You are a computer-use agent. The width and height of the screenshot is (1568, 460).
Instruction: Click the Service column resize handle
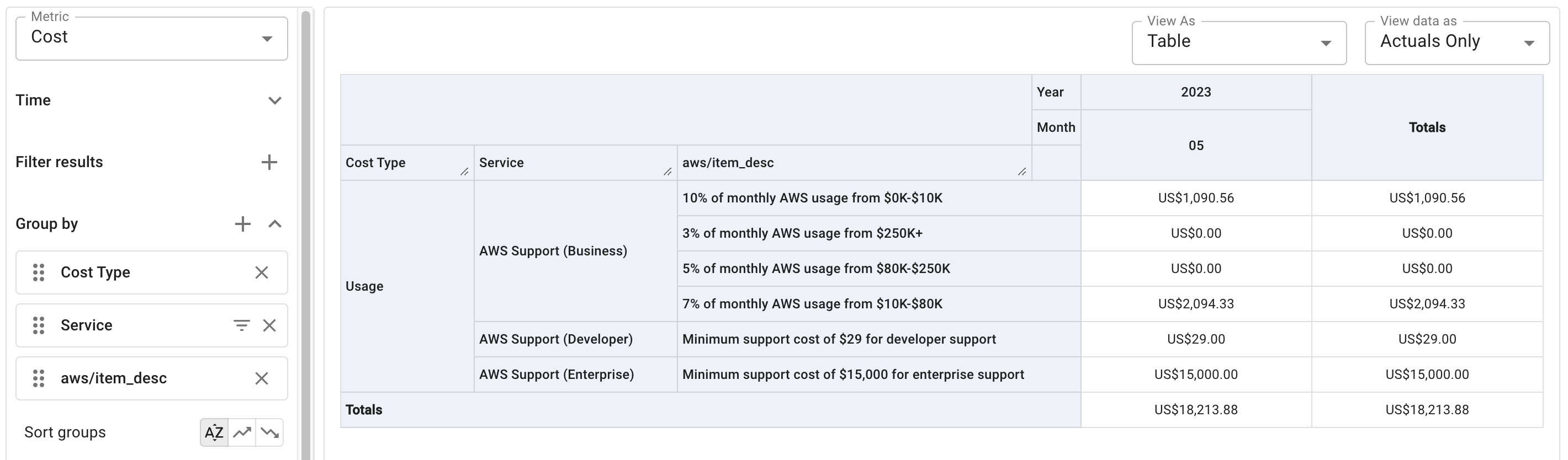click(668, 172)
